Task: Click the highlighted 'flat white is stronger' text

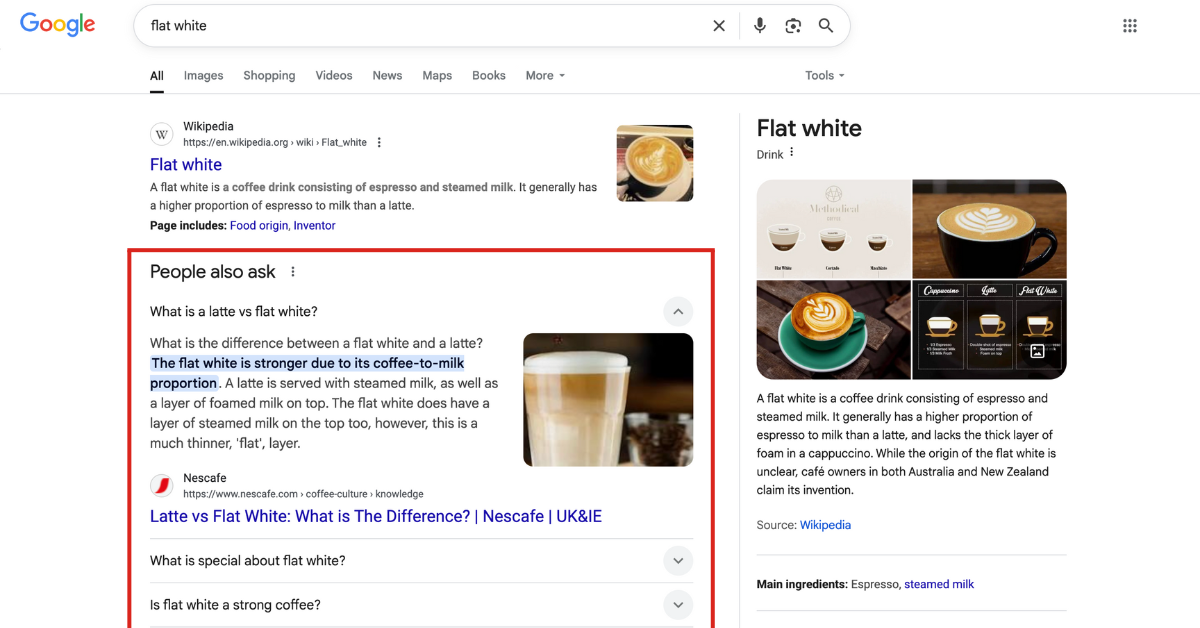Action: (307, 373)
